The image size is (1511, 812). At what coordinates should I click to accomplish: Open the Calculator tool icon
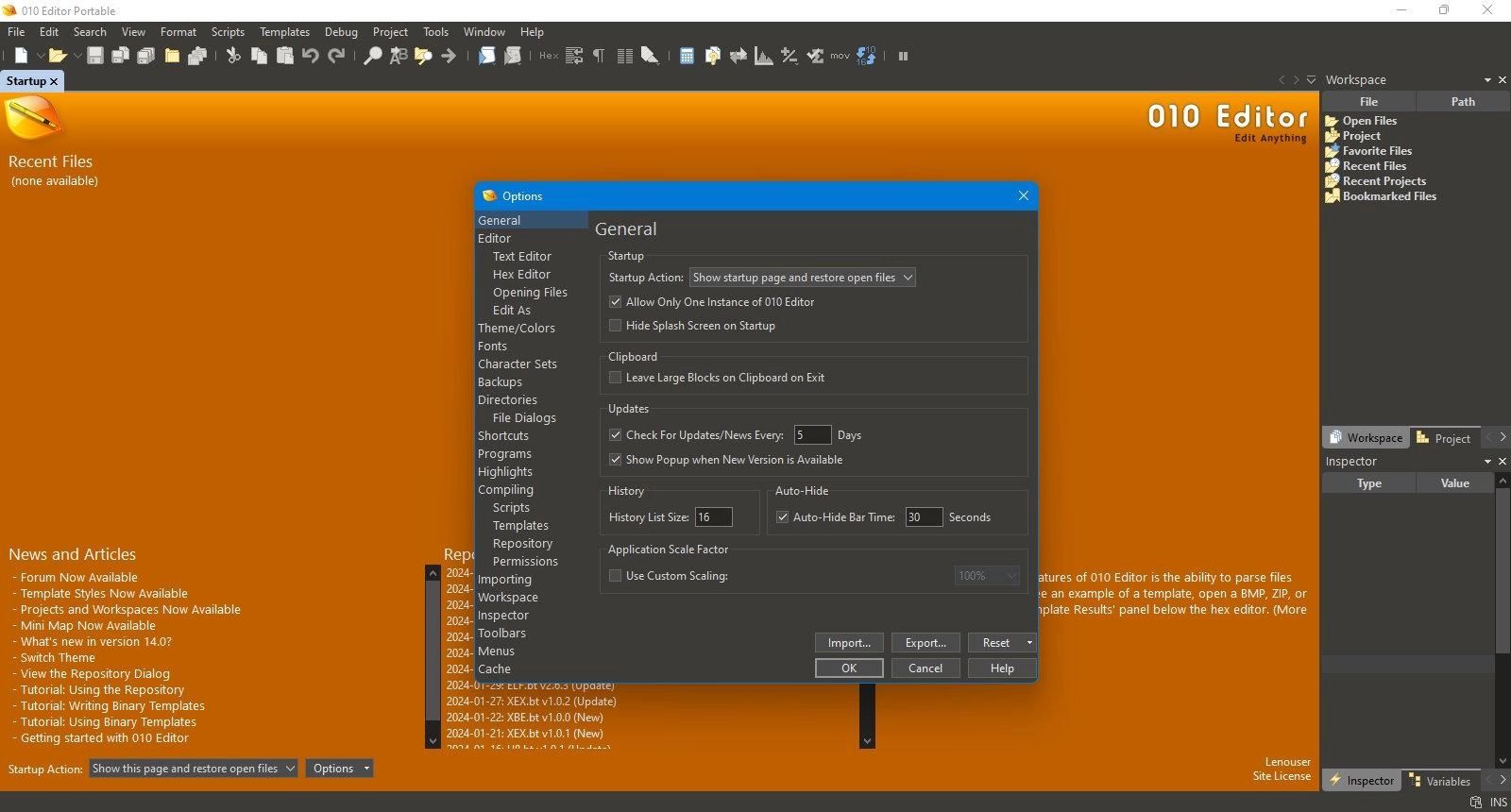(x=687, y=56)
